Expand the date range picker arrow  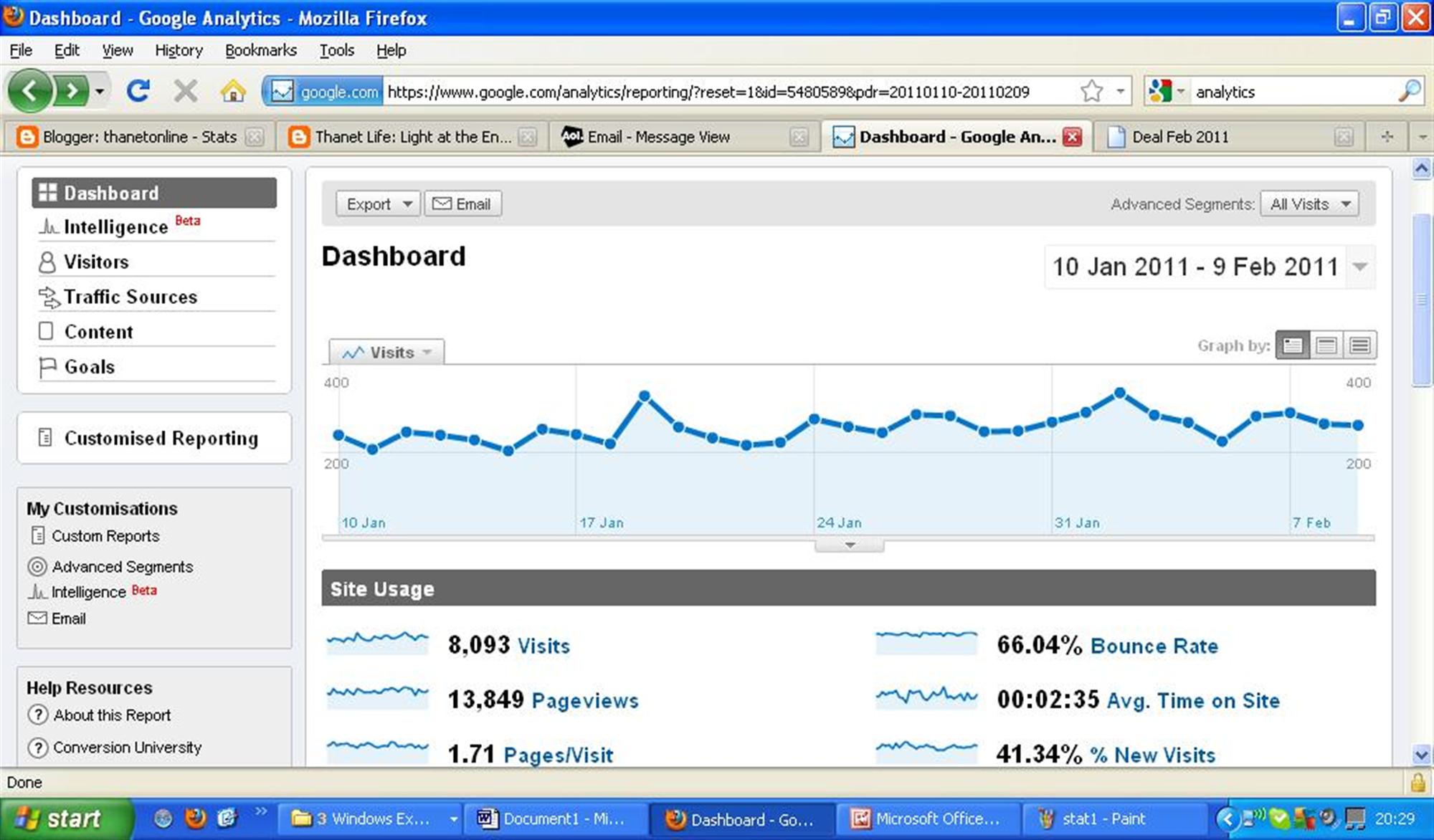coord(1360,267)
